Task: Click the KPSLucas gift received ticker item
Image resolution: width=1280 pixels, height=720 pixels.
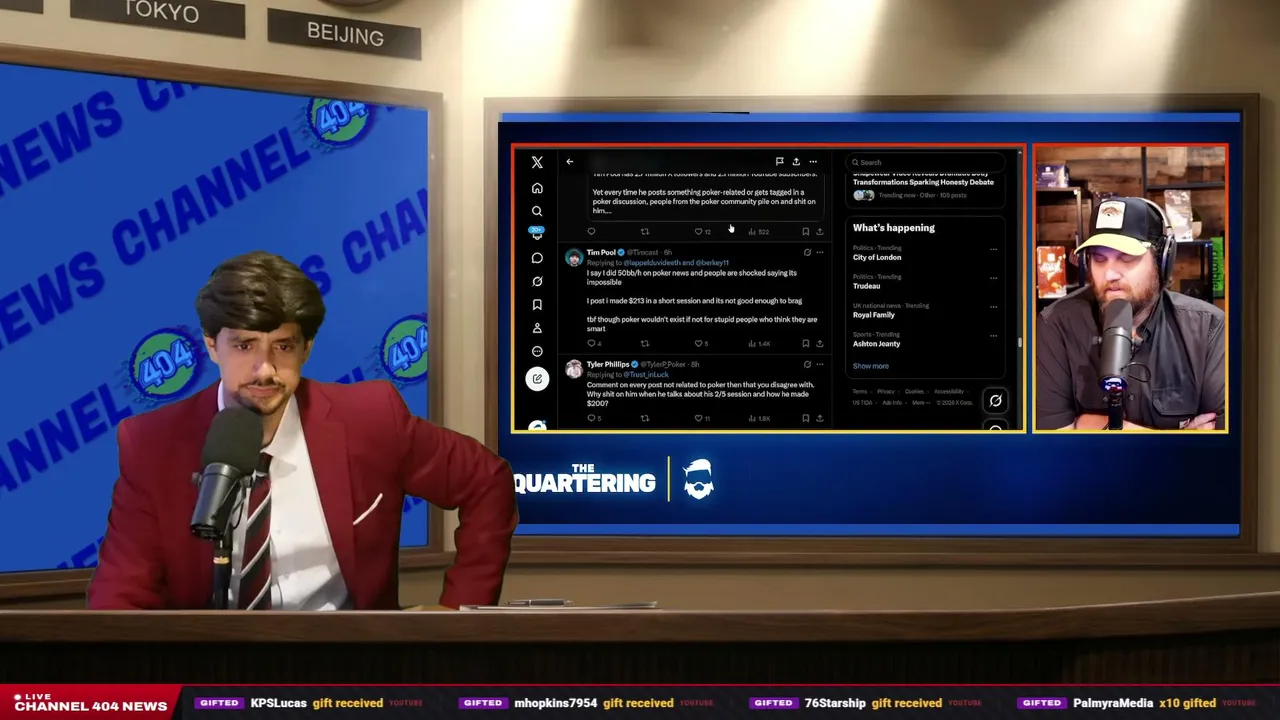Action: pos(309,703)
